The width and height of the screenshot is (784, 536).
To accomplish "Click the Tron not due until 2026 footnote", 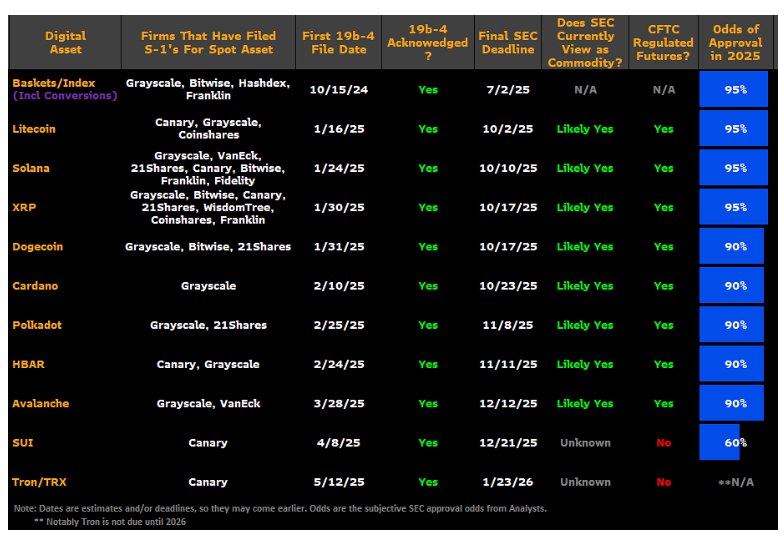I will [110, 522].
